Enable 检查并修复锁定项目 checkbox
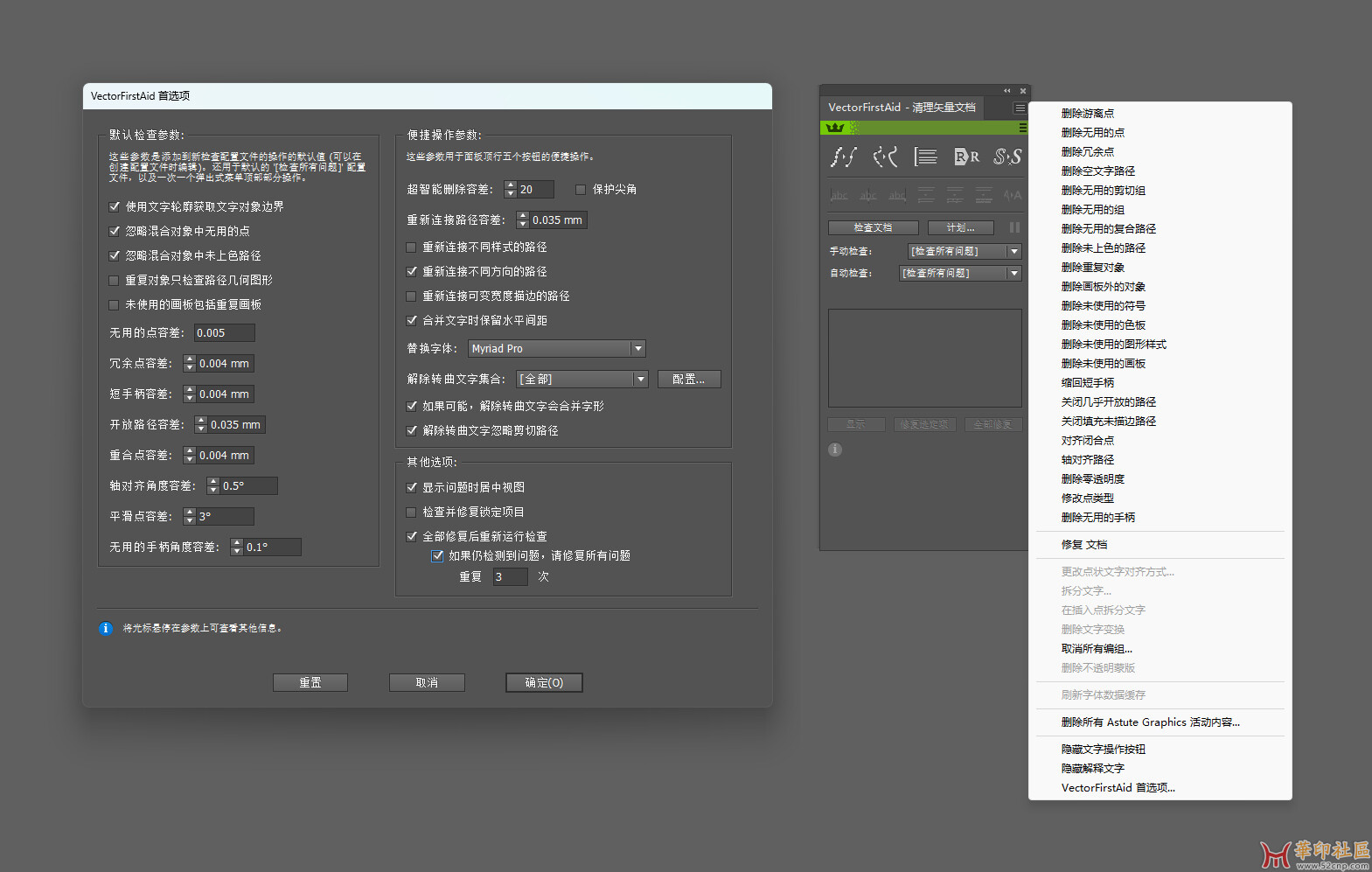 412,512
